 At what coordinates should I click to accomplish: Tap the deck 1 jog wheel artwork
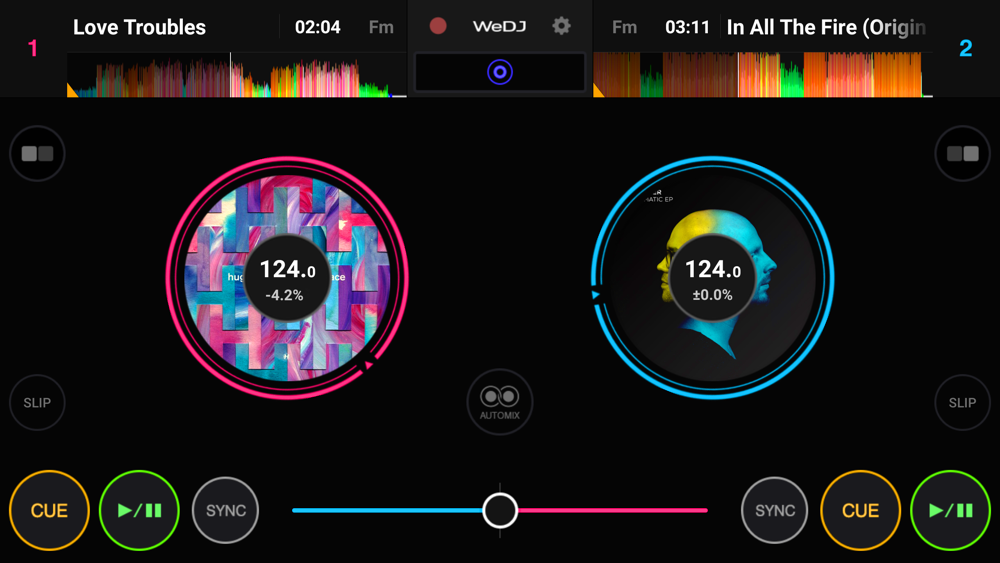pyautogui.click(x=287, y=277)
